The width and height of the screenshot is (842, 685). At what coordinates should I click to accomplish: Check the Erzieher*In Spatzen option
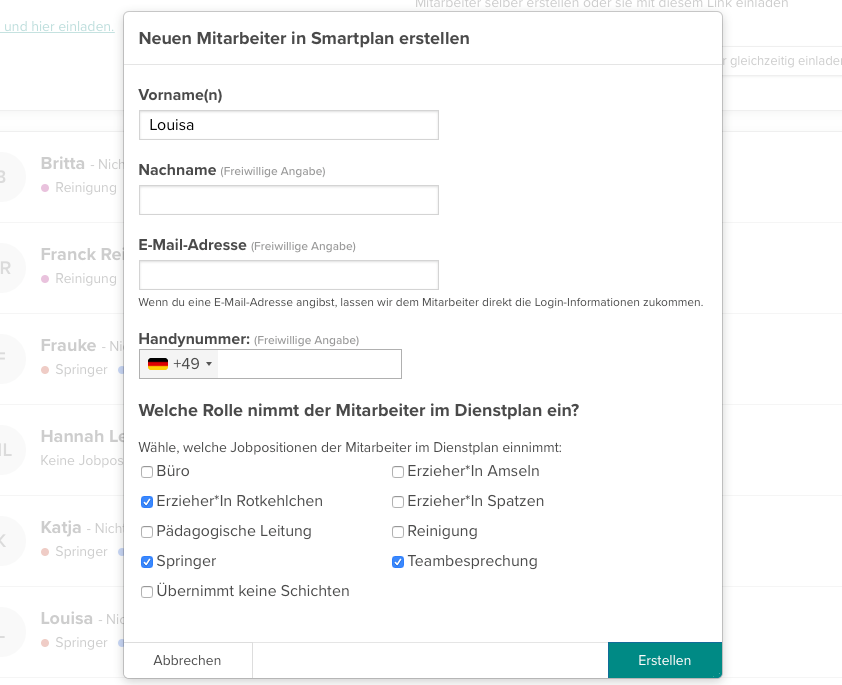pyautogui.click(x=398, y=502)
